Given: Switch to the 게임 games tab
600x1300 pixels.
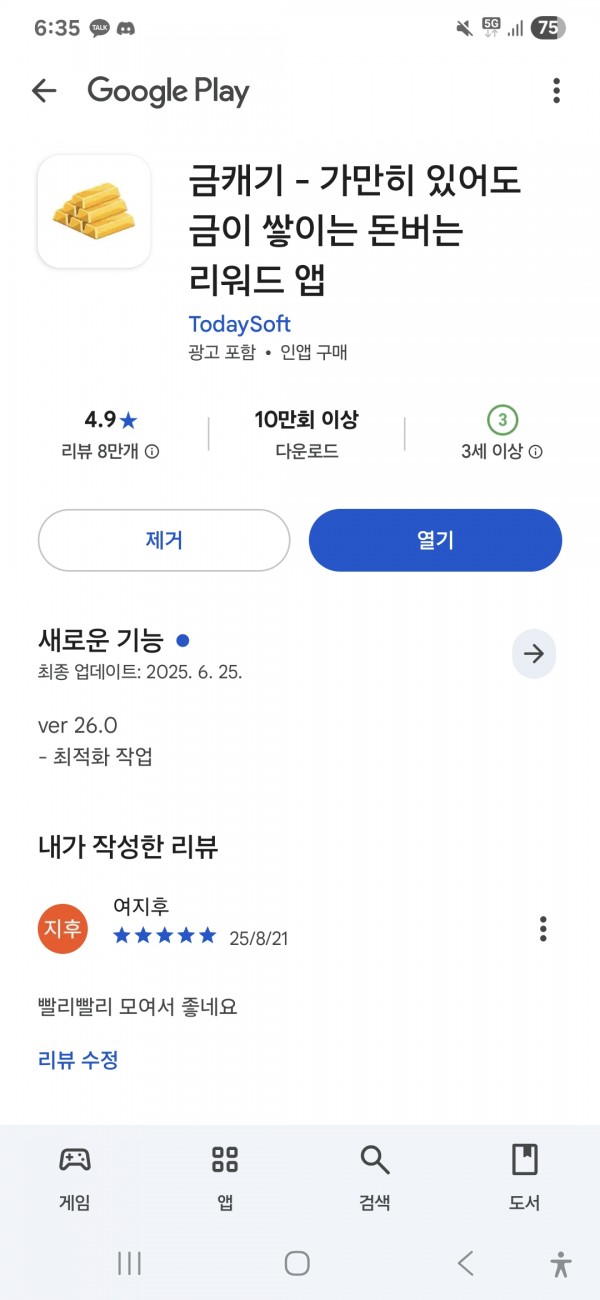Looking at the screenshot, I should (75, 1178).
